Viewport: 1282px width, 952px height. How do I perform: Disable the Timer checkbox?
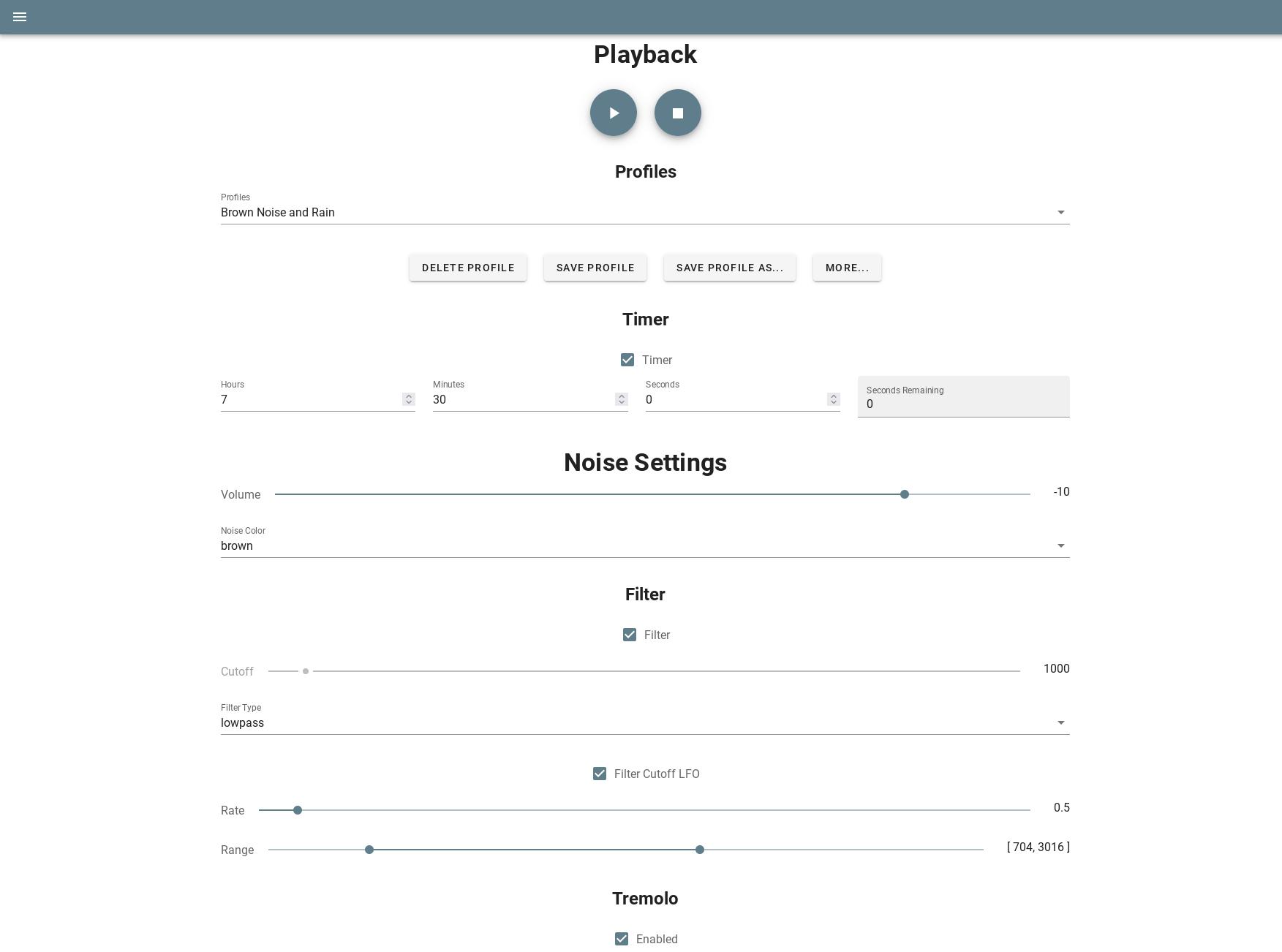click(627, 360)
